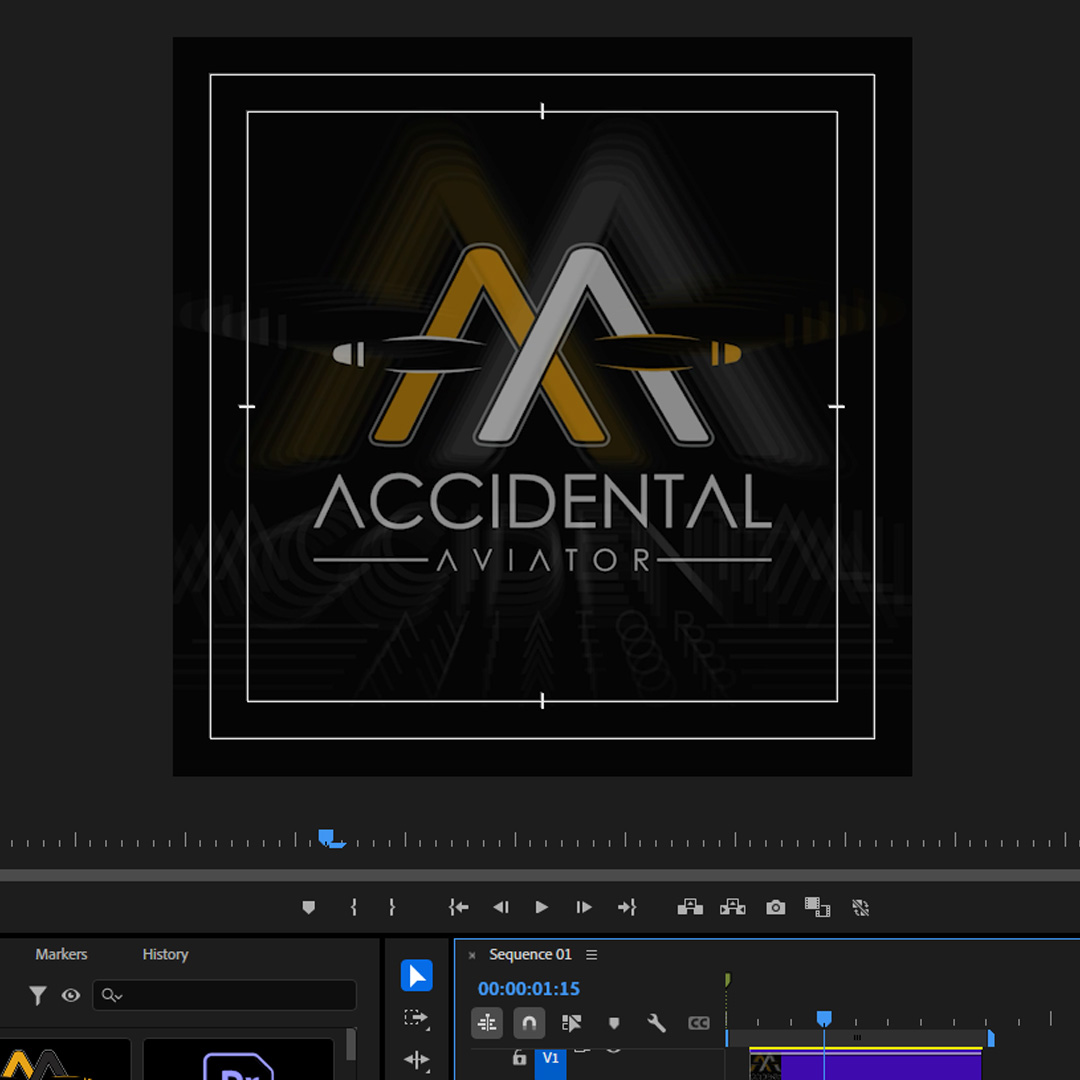Click the Premiere project file thumbnail
The width and height of the screenshot is (1080, 1080).
238,1059
